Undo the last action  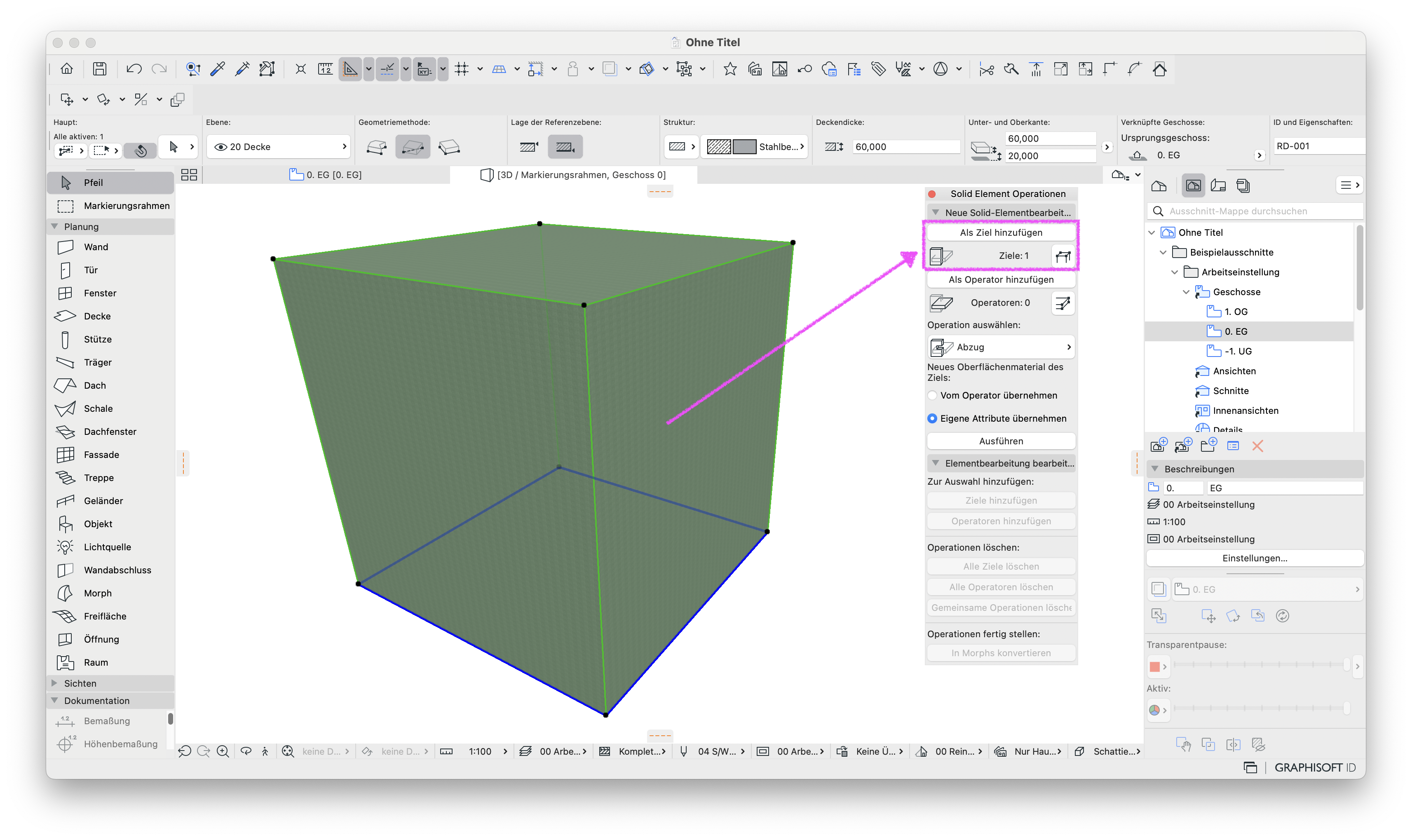pyautogui.click(x=134, y=69)
